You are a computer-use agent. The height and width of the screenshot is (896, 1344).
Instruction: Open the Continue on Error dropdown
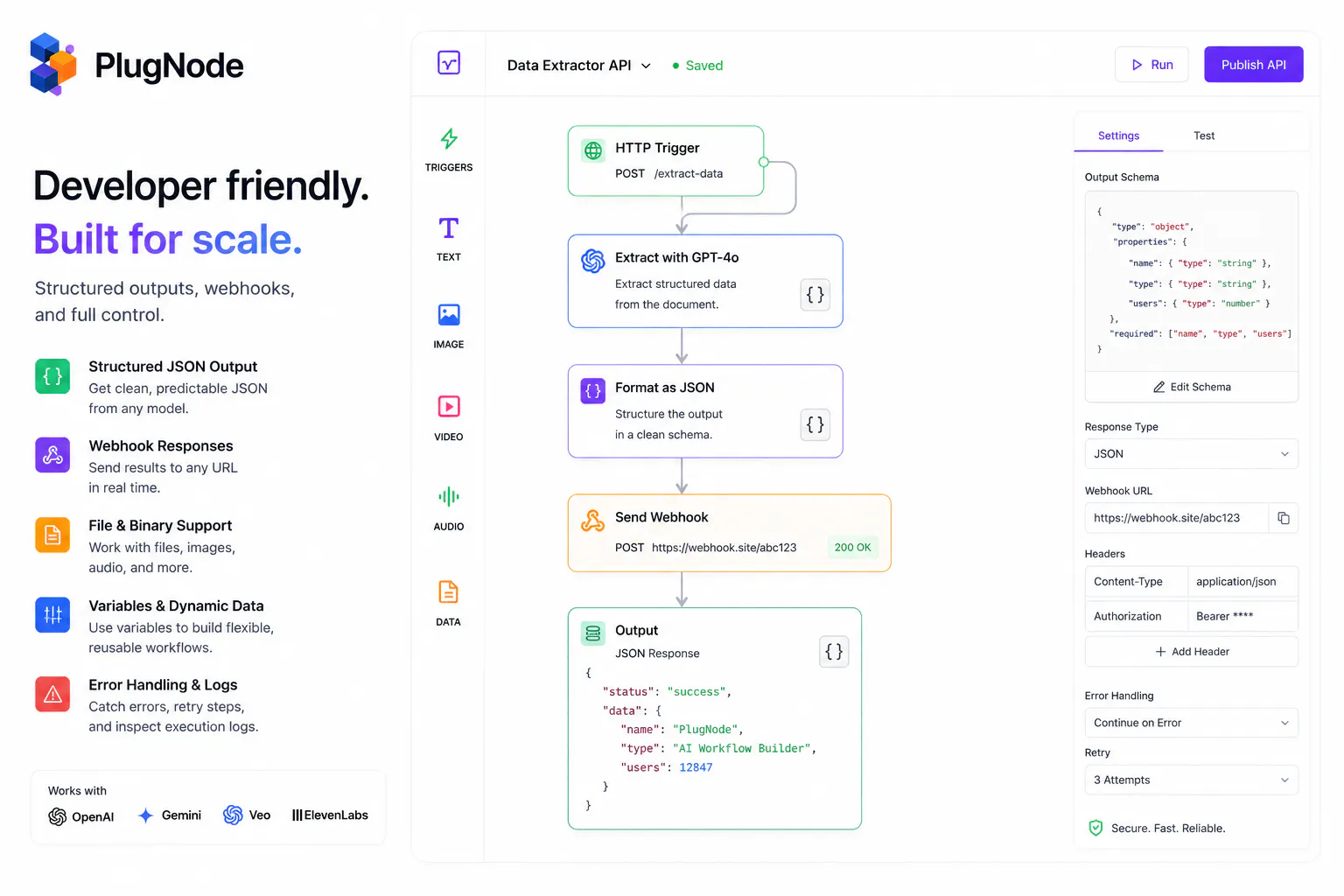pyautogui.click(x=1192, y=723)
